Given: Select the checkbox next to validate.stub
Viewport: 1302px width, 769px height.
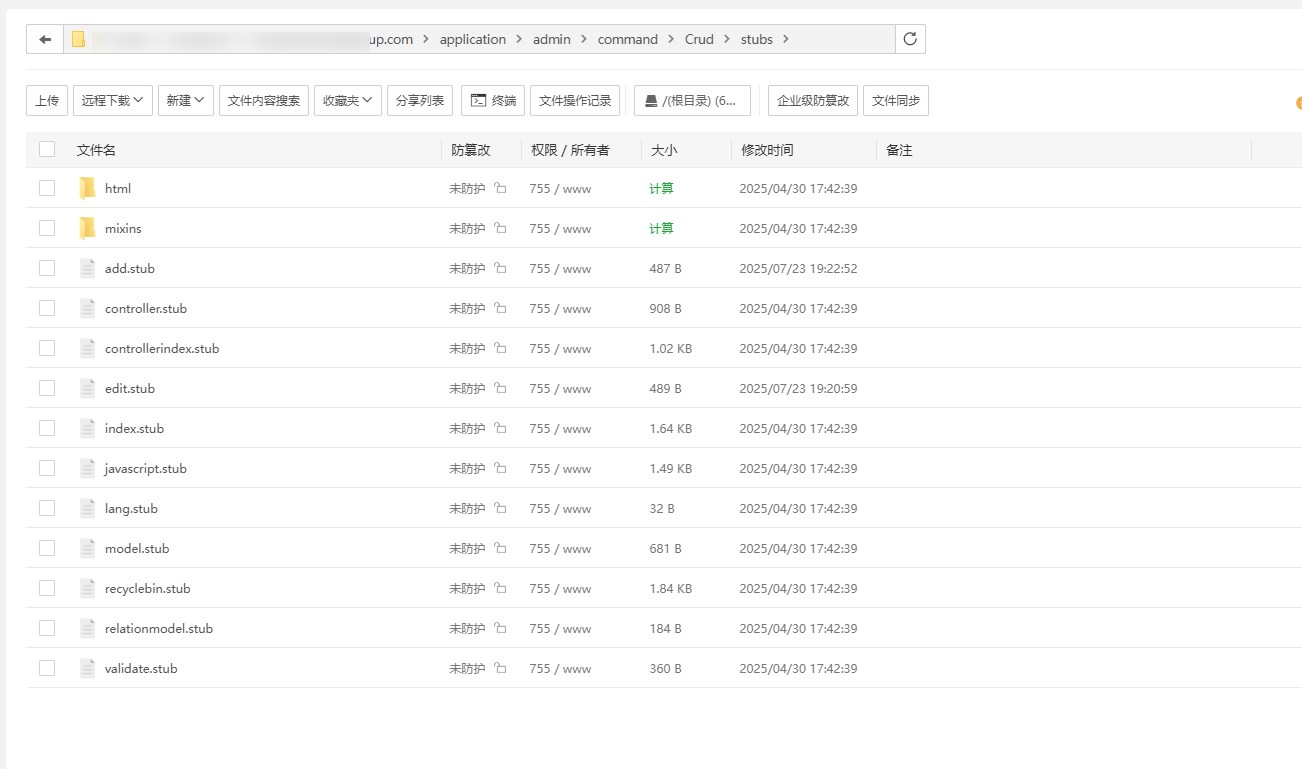Looking at the screenshot, I should coord(47,668).
